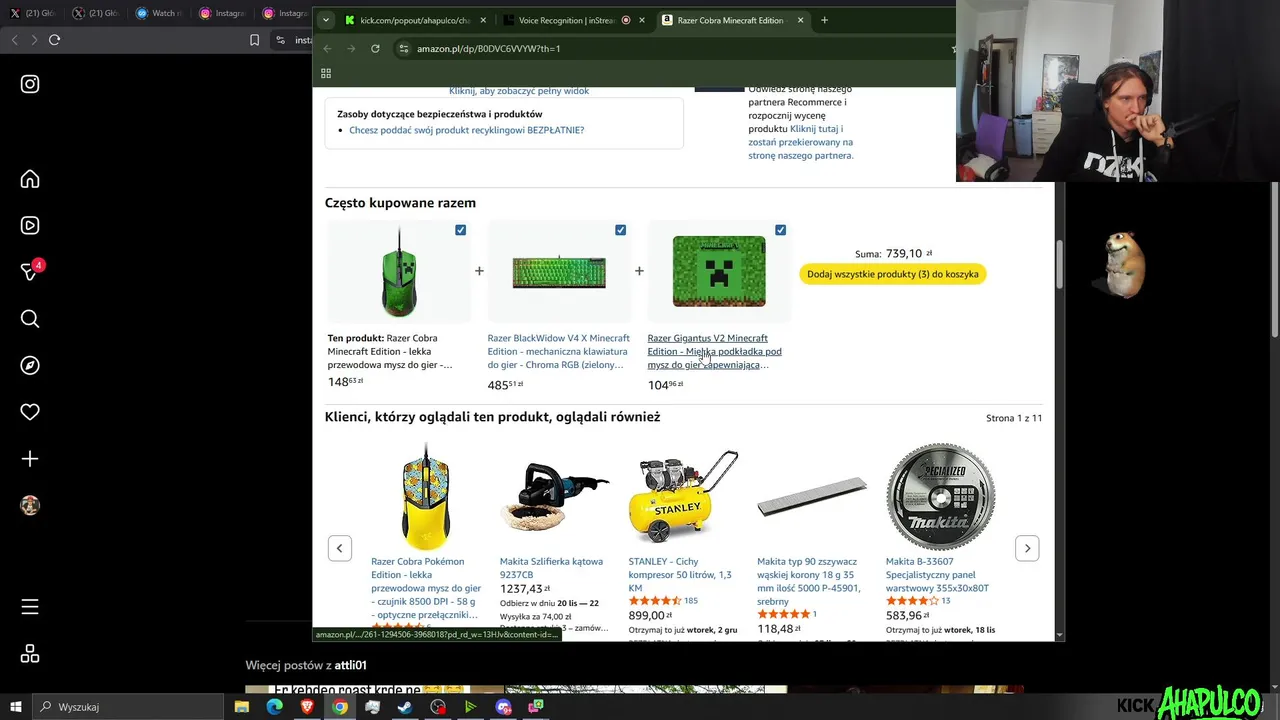Viewport: 1280px width, 720px height.
Task: Open site info icon beside amazon.pl address
Action: click(403, 48)
